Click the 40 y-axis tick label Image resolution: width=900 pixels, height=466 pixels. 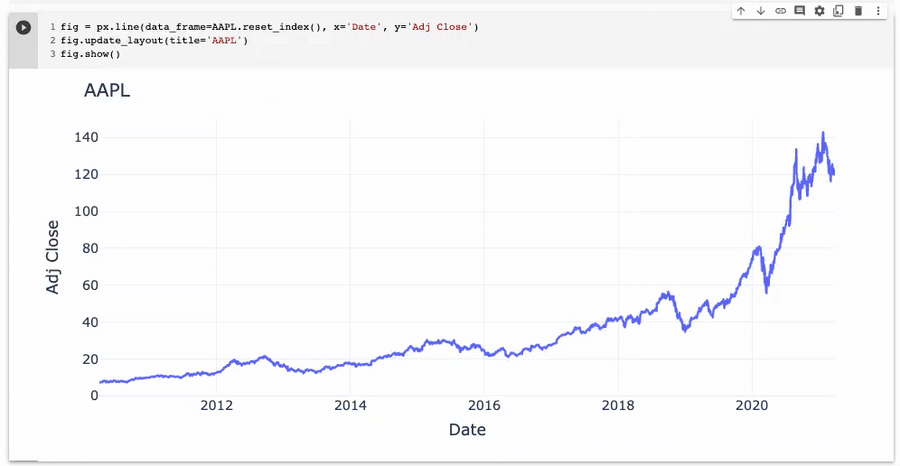tap(91, 322)
